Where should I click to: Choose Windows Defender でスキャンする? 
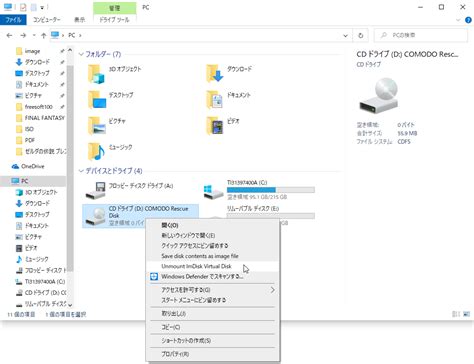[213, 277]
